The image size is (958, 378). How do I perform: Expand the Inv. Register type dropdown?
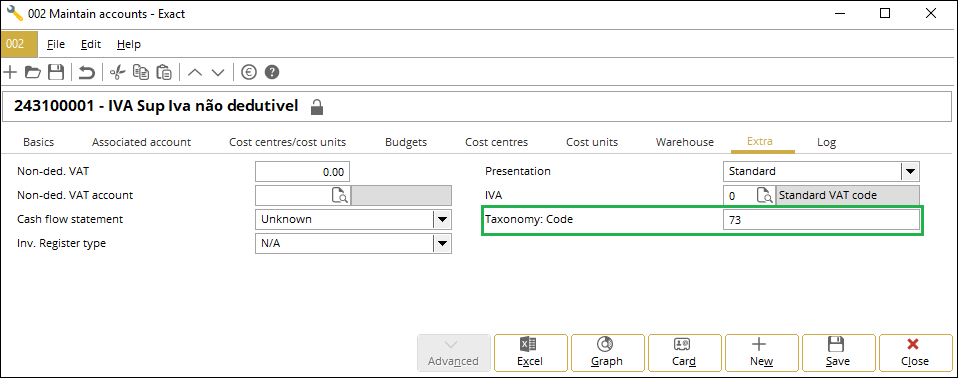(x=442, y=244)
